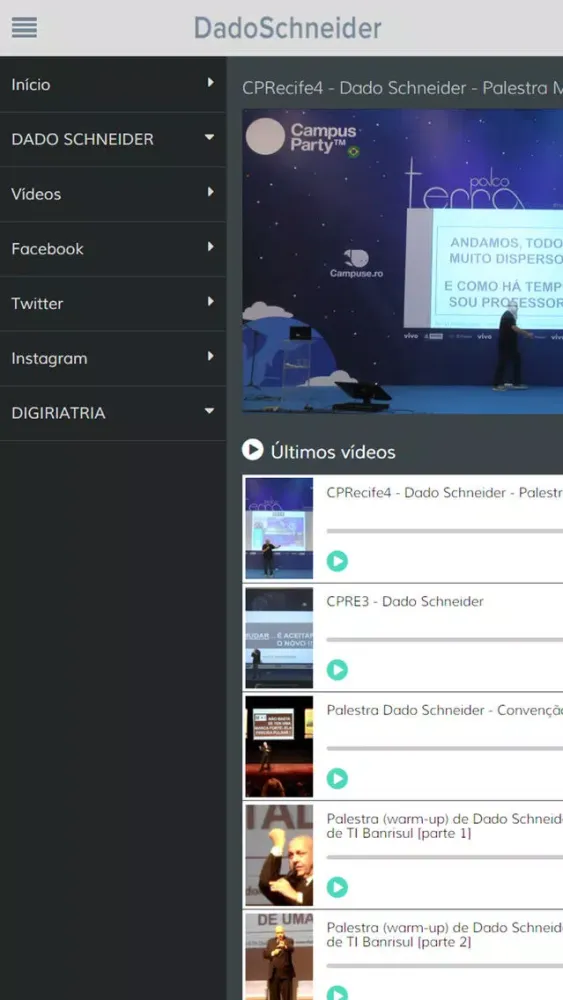Play the CPRecife4 list video
Screen dimensions: 563x1000
pos(337,561)
